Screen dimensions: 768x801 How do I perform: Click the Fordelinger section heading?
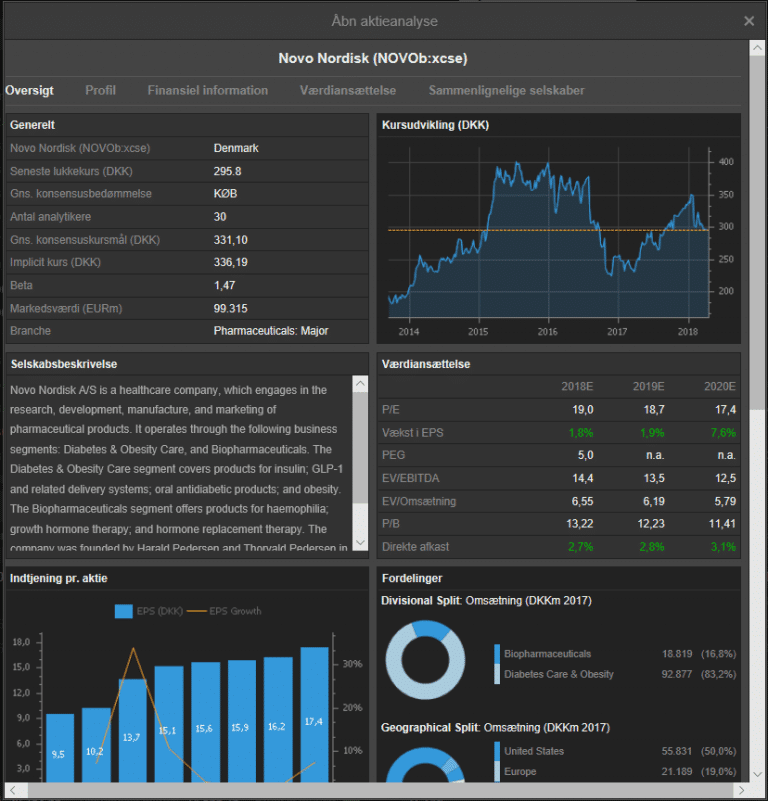[x=412, y=578]
